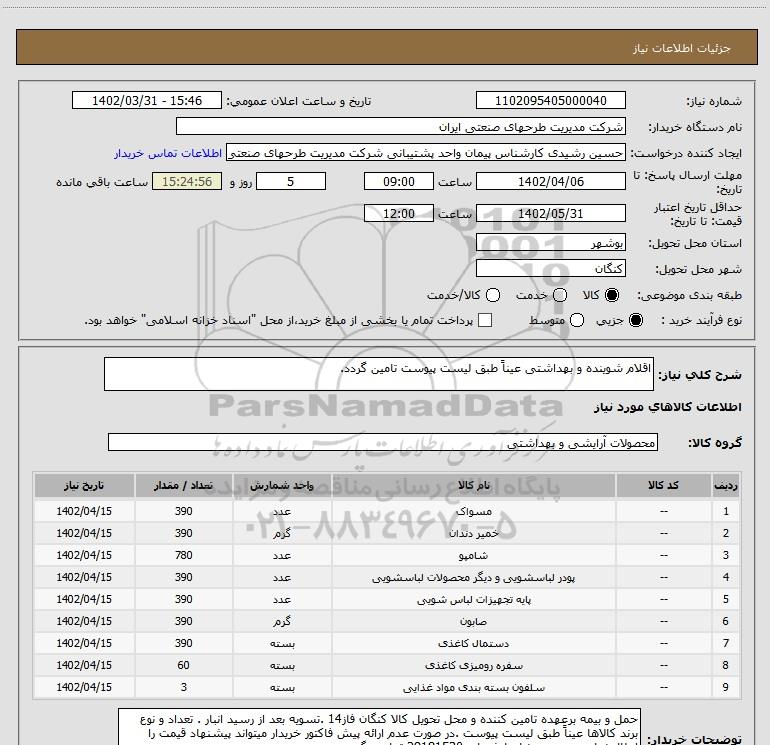Click the واحد شمارش column header
Viewport: 770px width, 745px height.
tap(282, 486)
